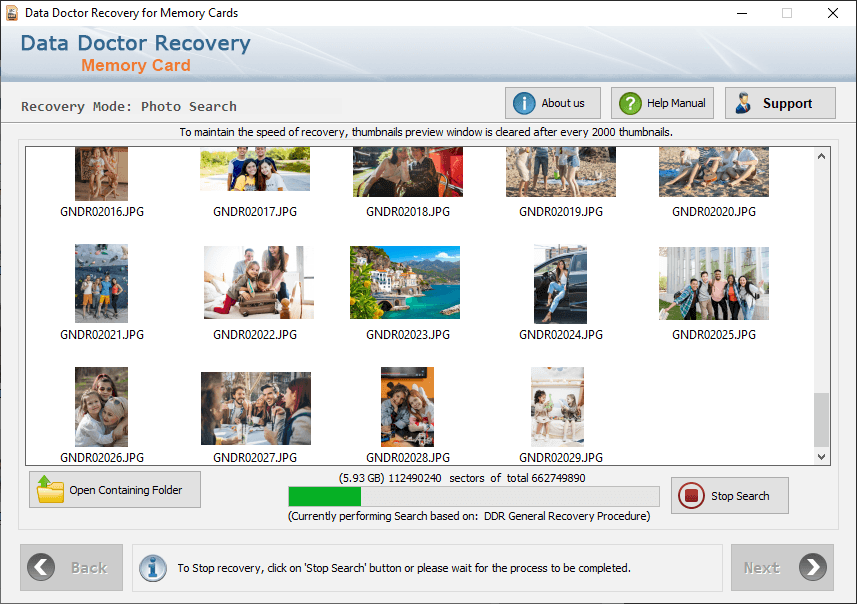Click the file name GNDR02026.JPG

pos(102,458)
